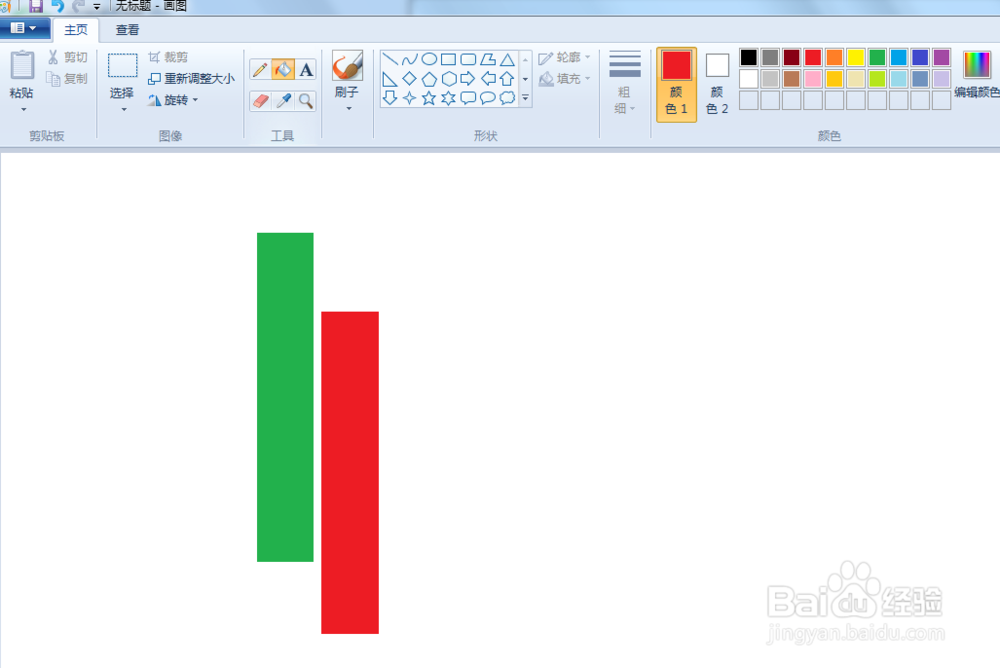The height and width of the screenshot is (668, 1000).
Task: Choose the Rectangle shape
Action: [448, 59]
